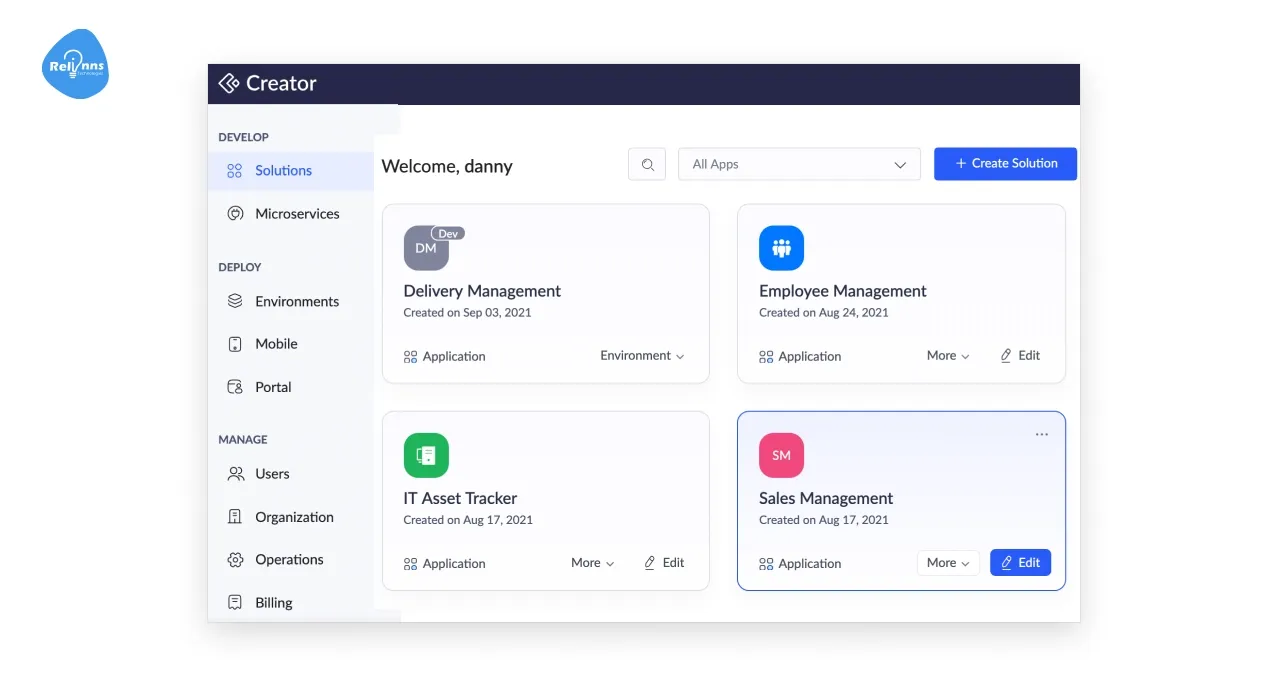Click the IT Asset Tracker green icon
This screenshot has width=1288, height=686.
click(426, 455)
